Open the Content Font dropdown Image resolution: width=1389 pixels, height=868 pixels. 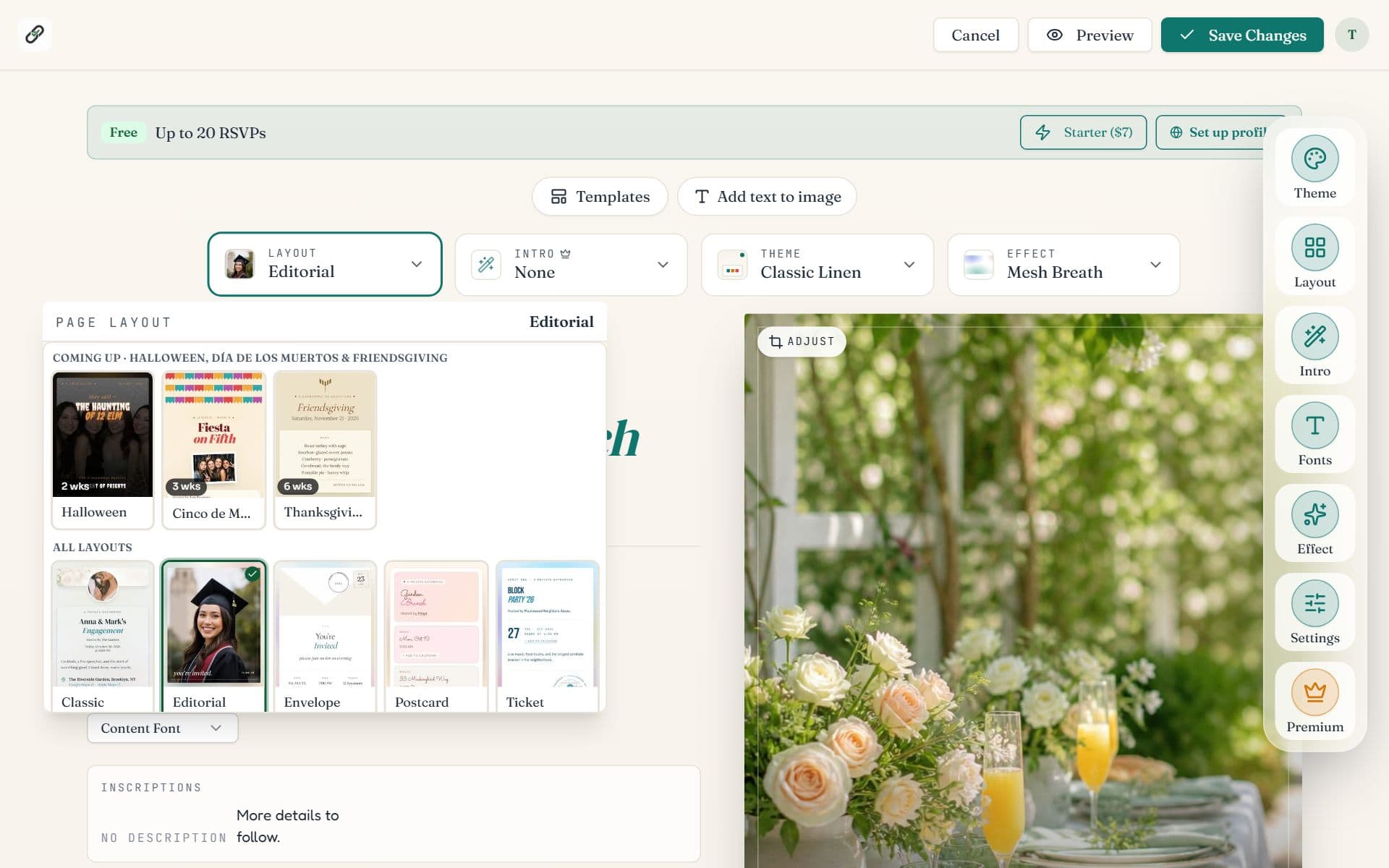pos(163,728)
